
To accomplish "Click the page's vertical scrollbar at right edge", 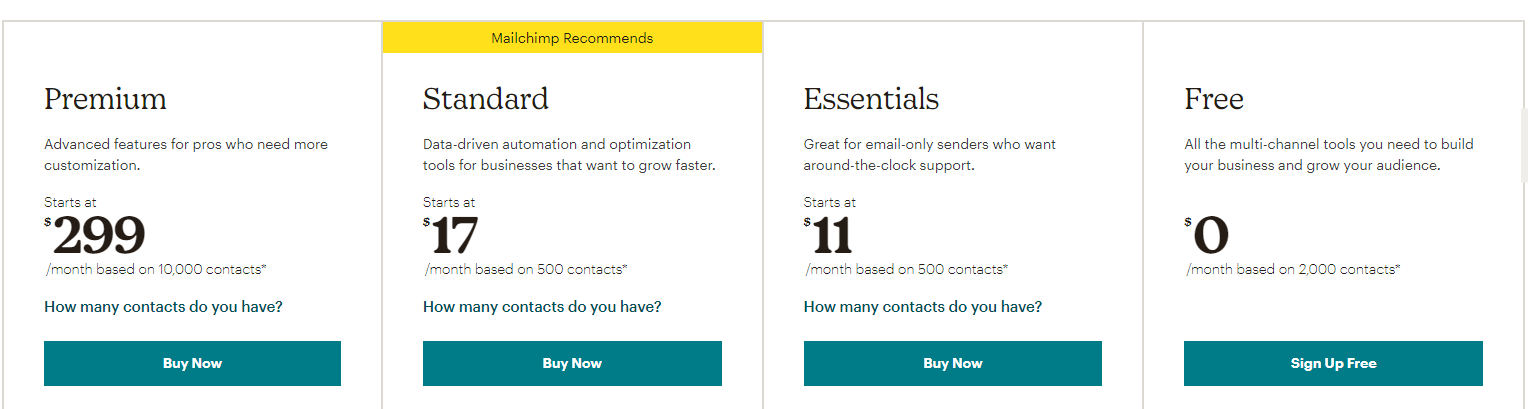I will coord(1524,130).
